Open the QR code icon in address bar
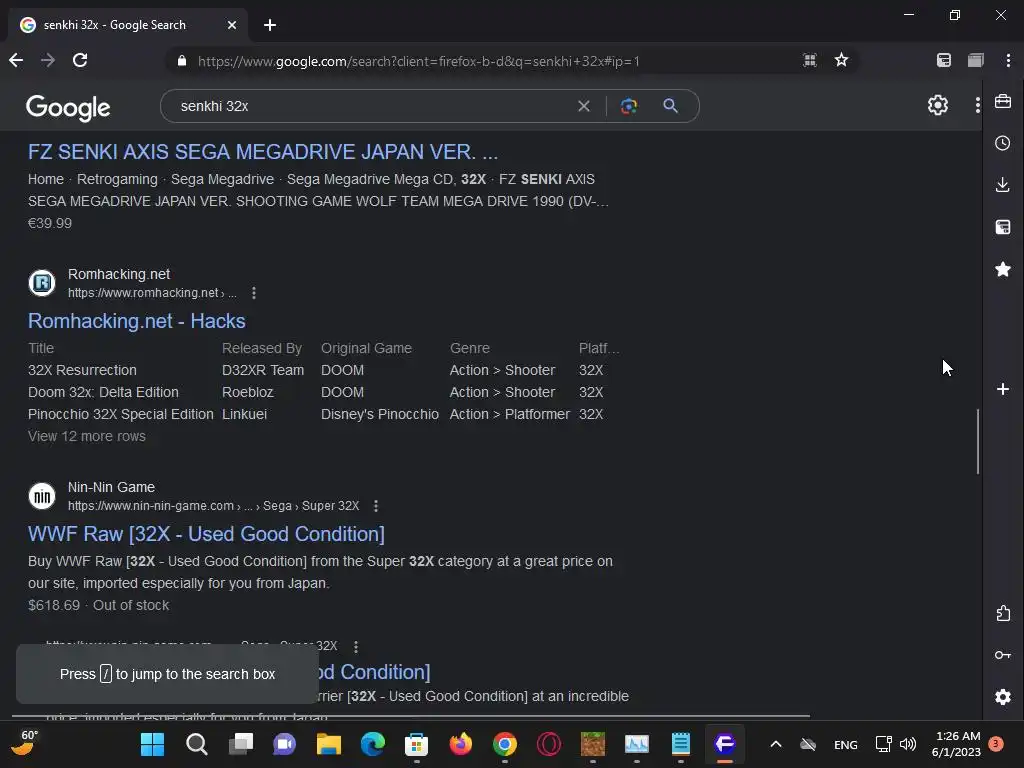Image resolution: width=1024 pixels, height=768 pixels. (x=810, y=61)
